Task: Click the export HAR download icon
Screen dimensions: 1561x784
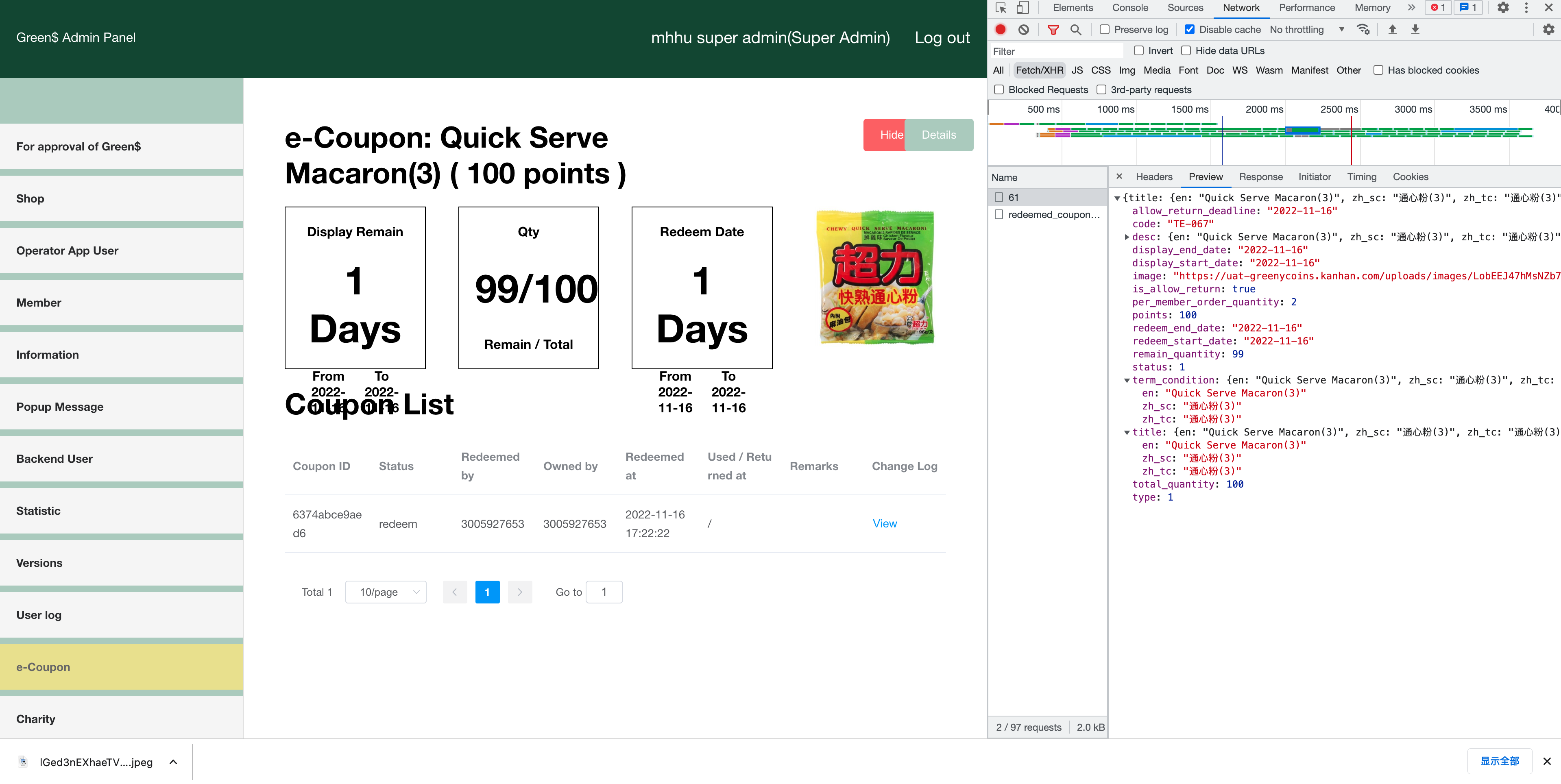Action: pos(1415,29)
